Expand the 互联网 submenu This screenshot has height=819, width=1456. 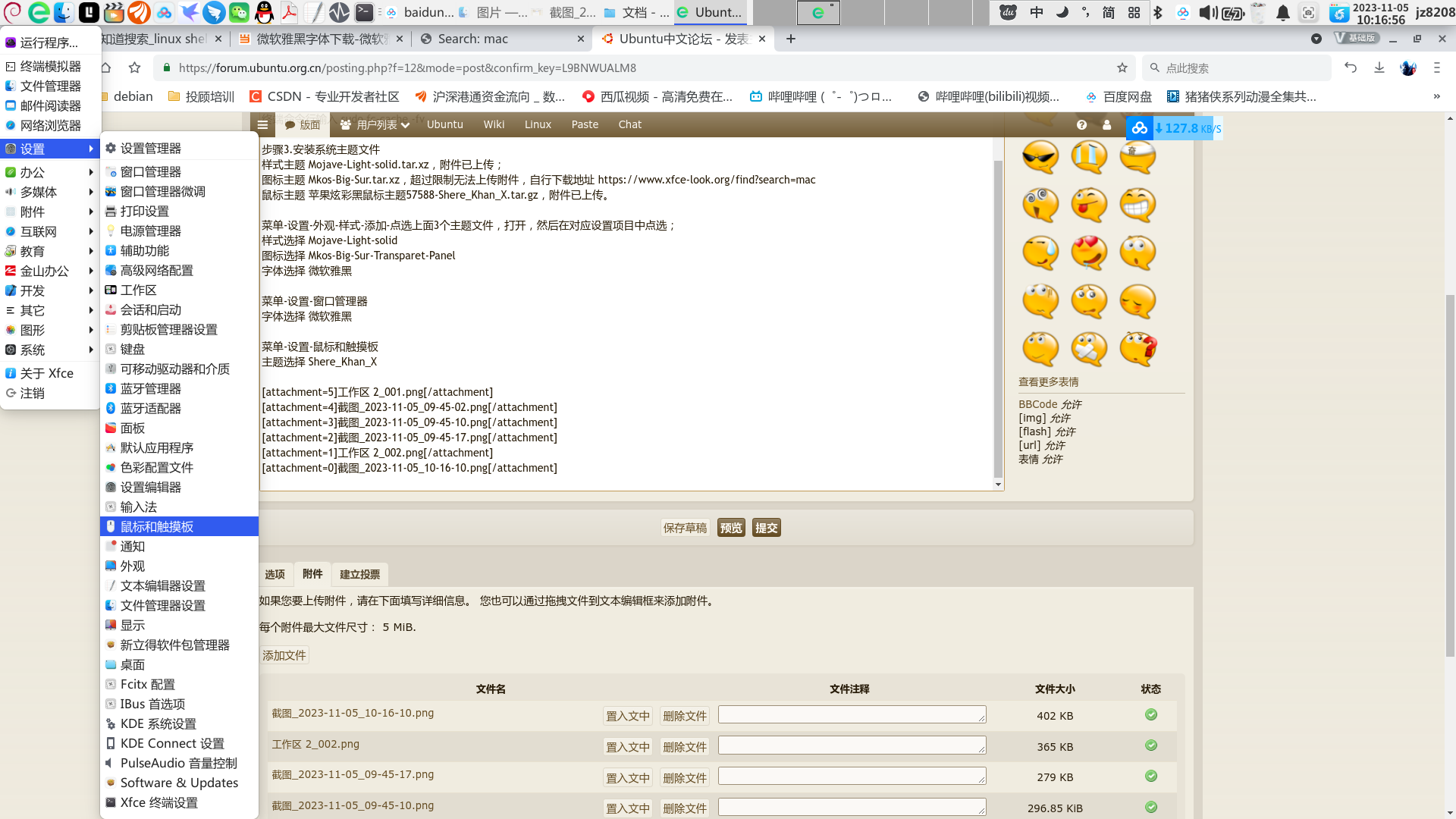[x=50, y=231]
